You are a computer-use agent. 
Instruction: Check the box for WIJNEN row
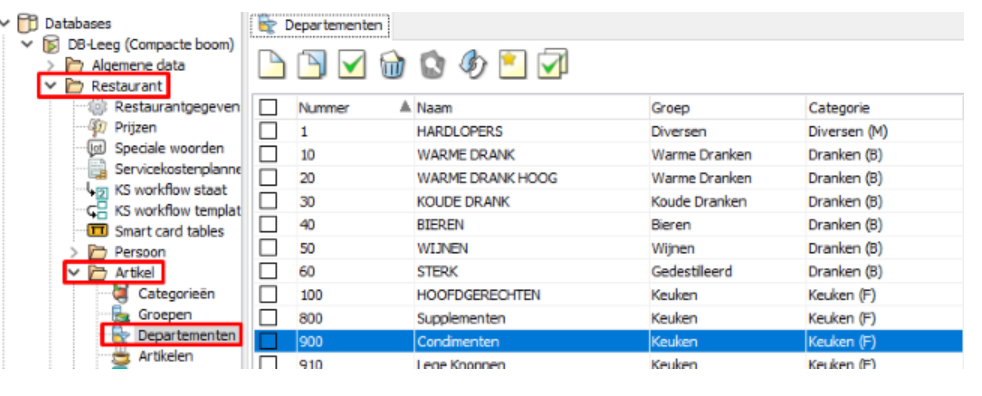point(268,248)
